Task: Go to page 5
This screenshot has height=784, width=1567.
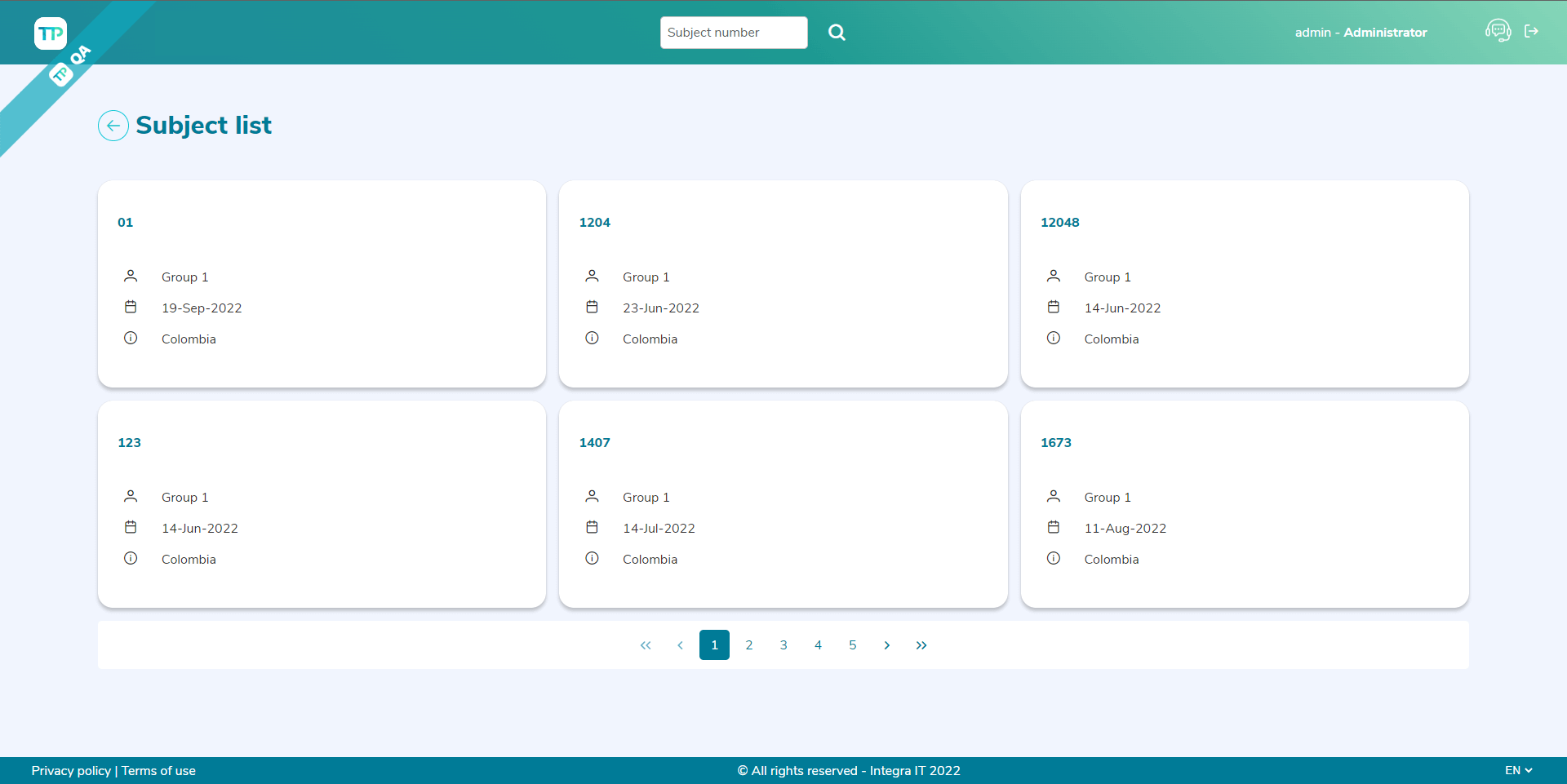Action: [852, 645]
